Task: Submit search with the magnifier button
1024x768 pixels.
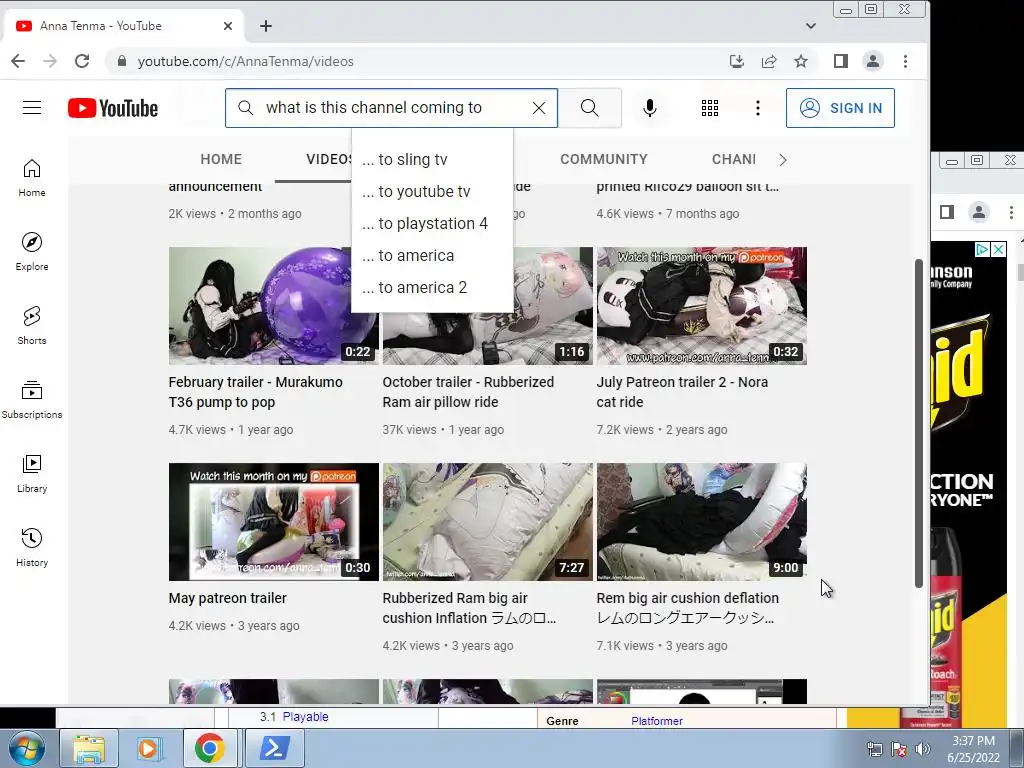Action: click(x=590, y=108)
